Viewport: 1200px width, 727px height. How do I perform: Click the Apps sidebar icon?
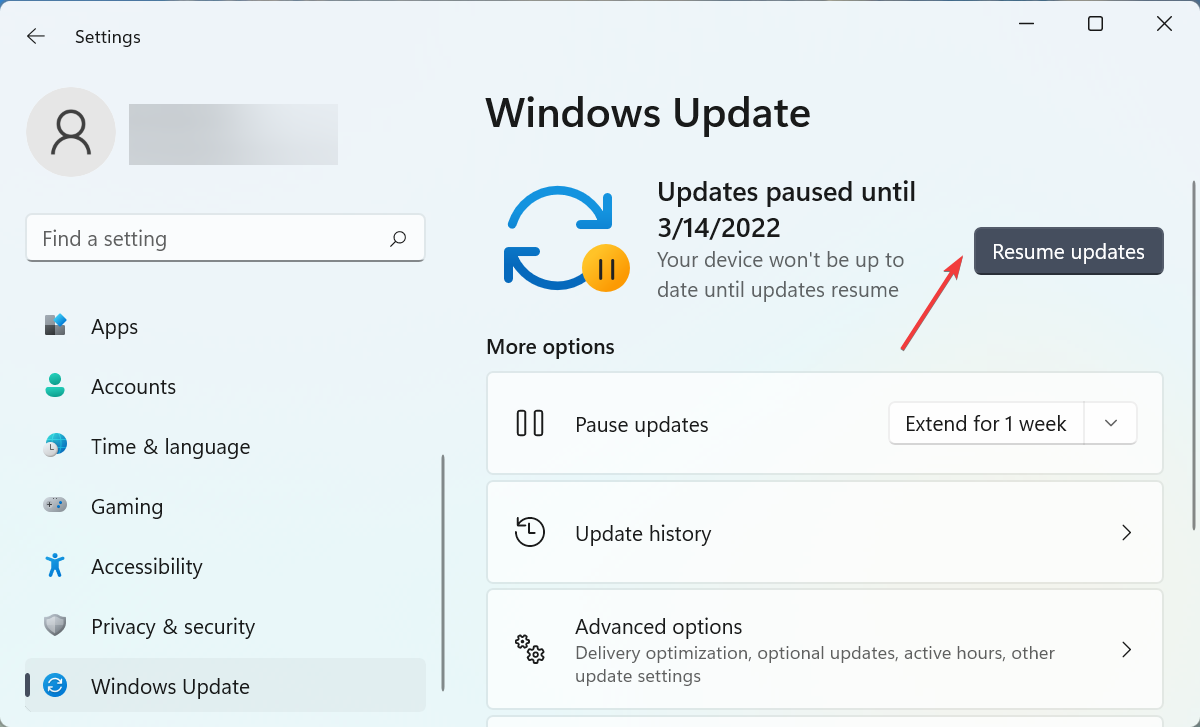(55, 326)
